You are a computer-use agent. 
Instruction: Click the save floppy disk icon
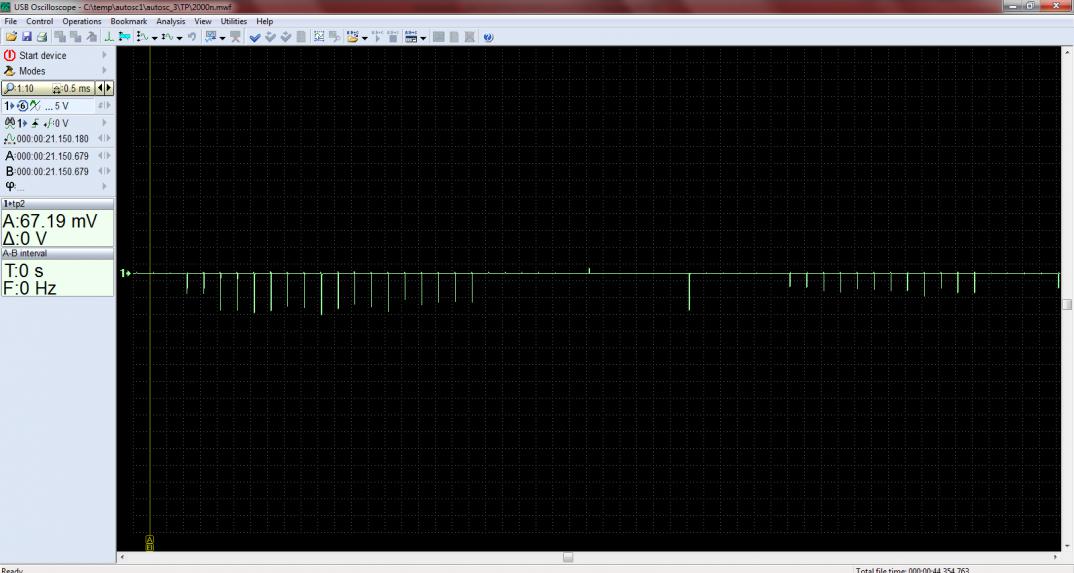(27, 37)
